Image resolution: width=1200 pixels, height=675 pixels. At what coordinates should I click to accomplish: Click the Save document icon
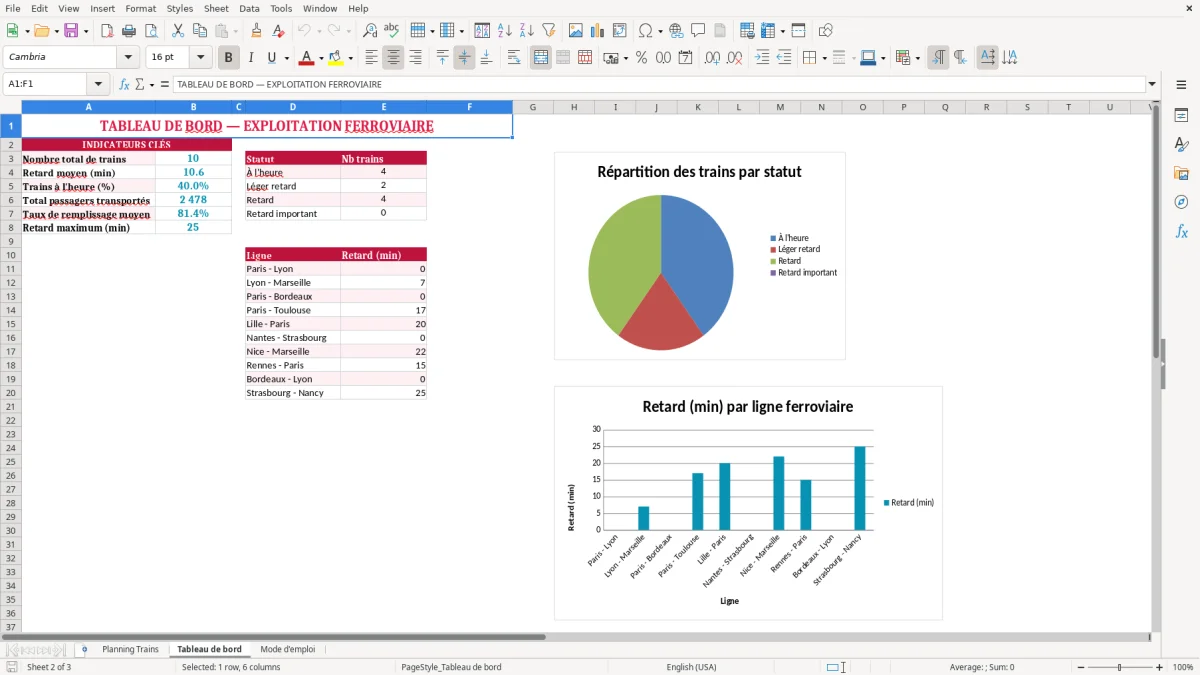70,31
